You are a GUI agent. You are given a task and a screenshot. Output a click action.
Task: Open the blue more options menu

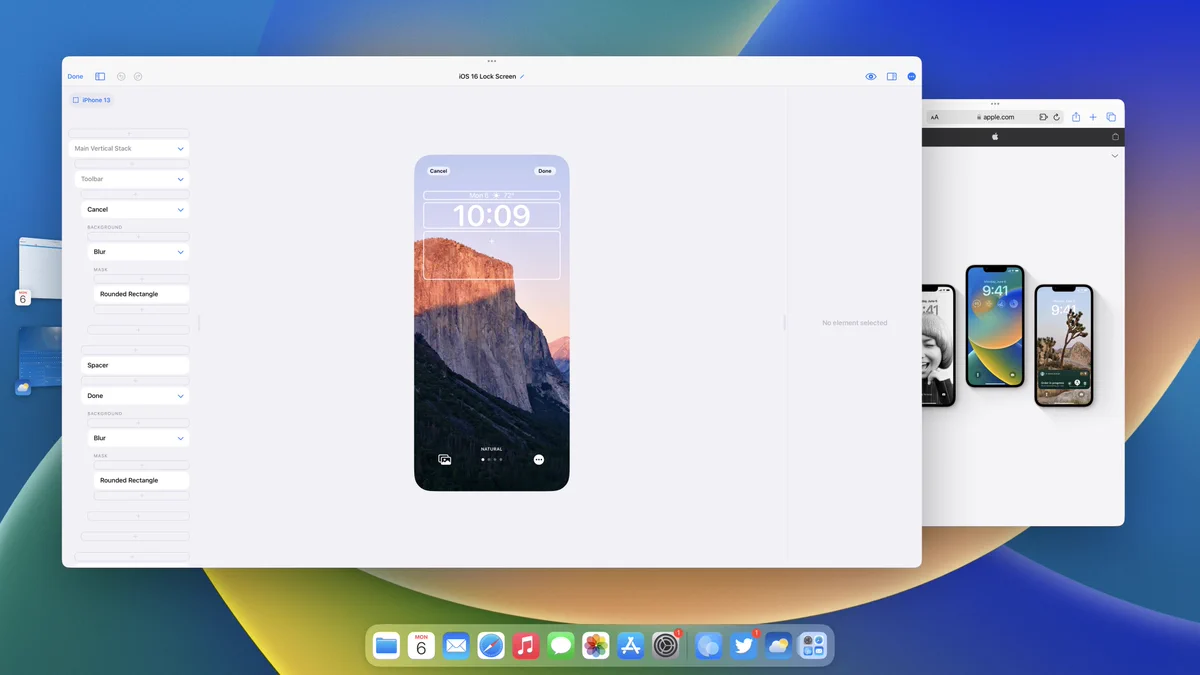tap(912, 76)
